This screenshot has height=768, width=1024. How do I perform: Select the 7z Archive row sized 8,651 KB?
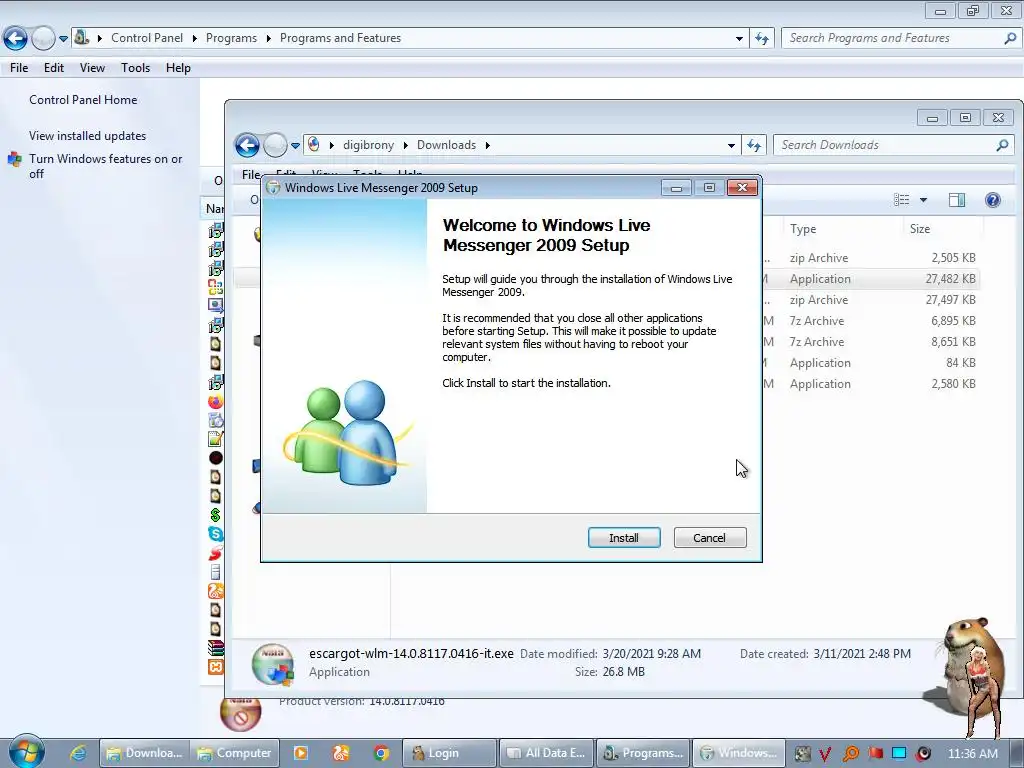point(872,342)
